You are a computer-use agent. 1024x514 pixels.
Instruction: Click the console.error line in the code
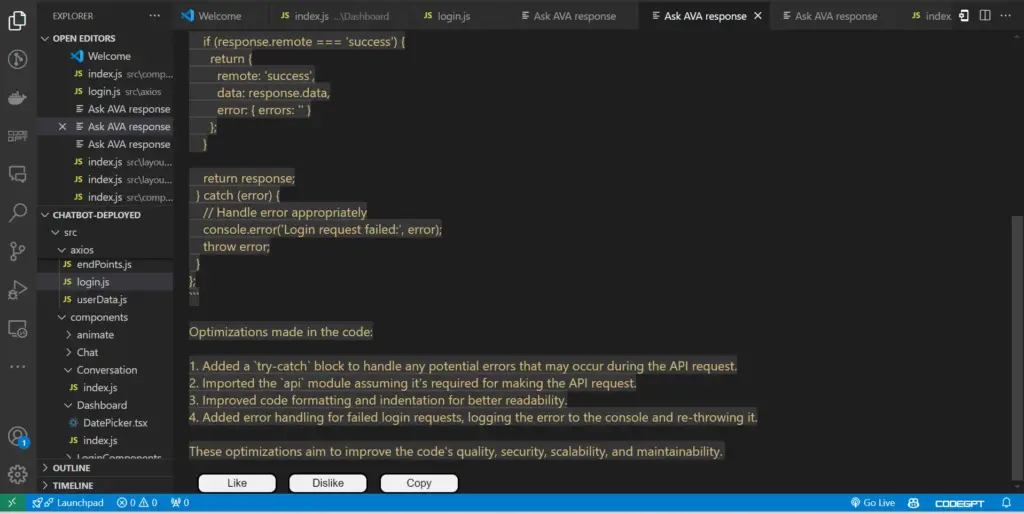322,229
